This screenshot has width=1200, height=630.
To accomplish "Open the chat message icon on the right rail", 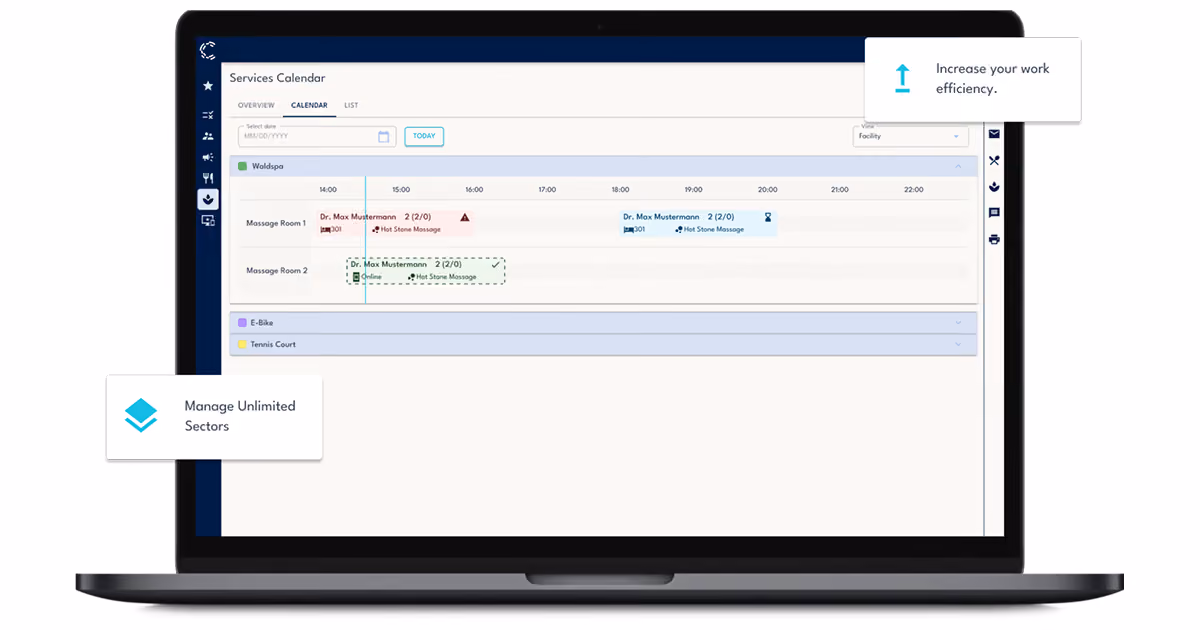I will (994, 213).
